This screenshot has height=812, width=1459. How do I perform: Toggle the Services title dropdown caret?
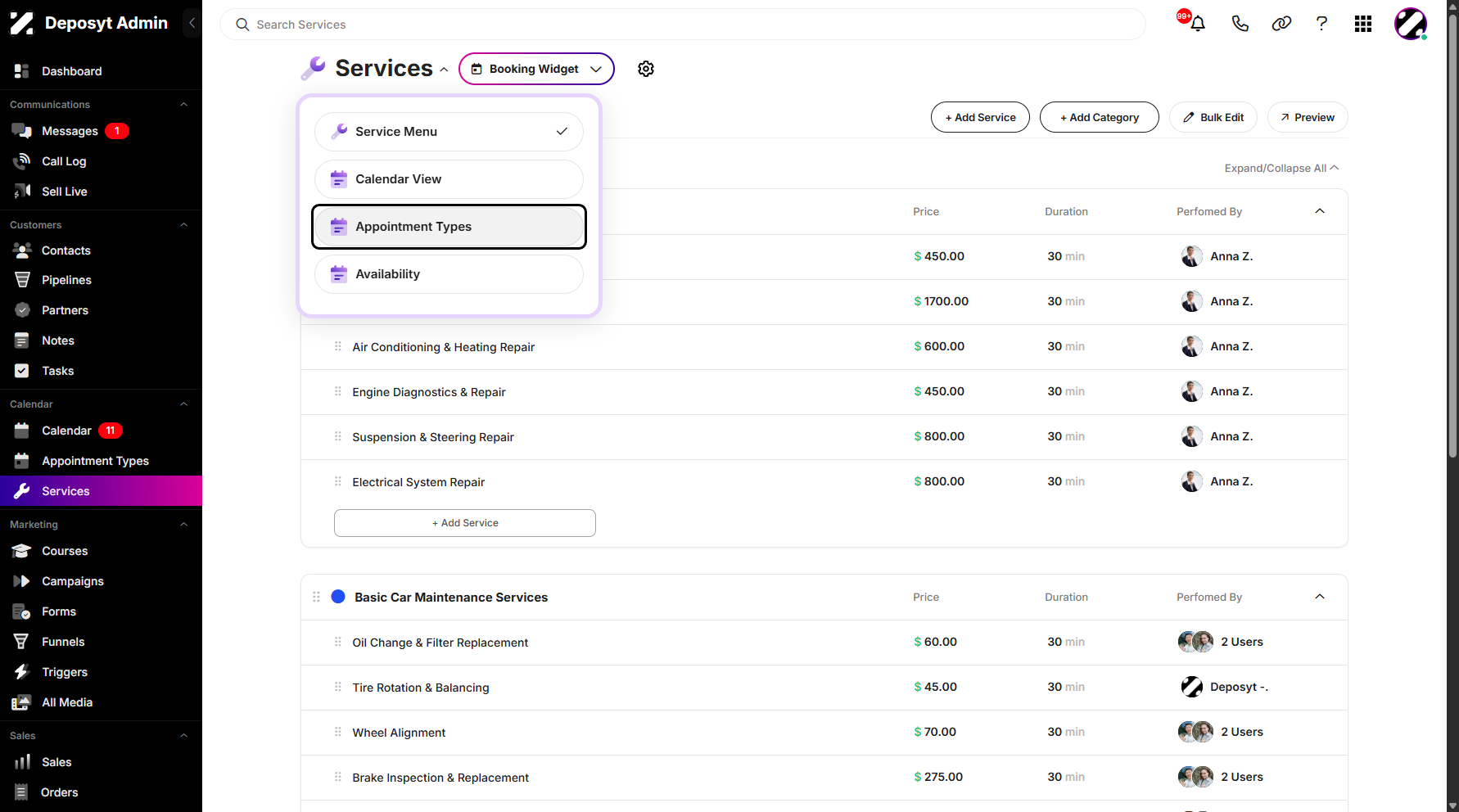point(444,70)
